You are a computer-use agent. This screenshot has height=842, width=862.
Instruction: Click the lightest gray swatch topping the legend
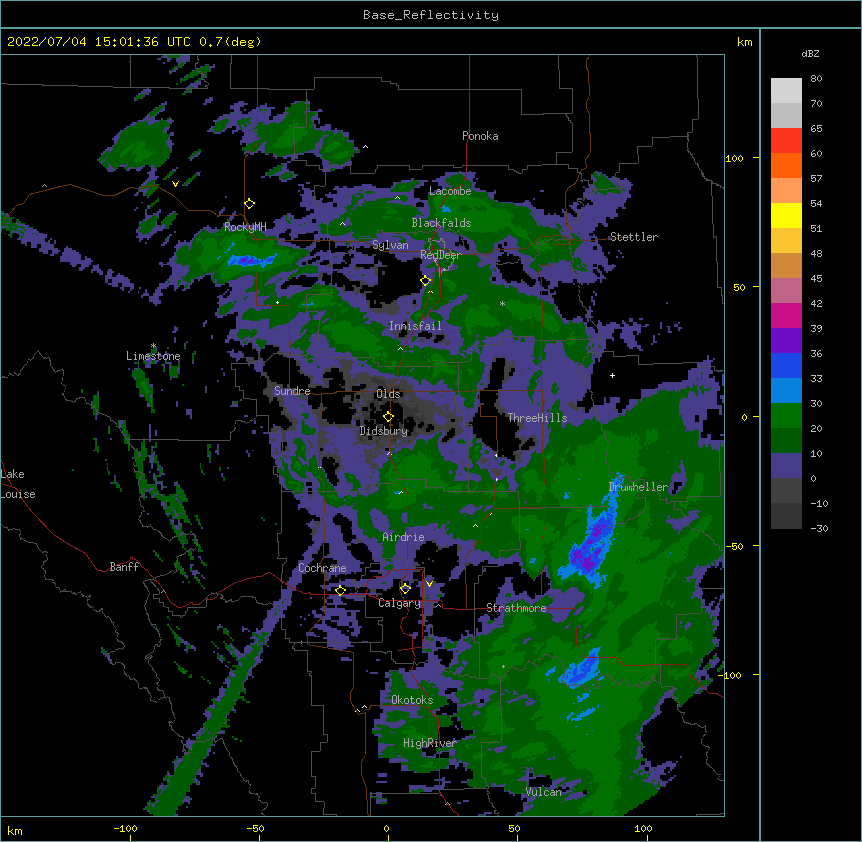[786, 90]
